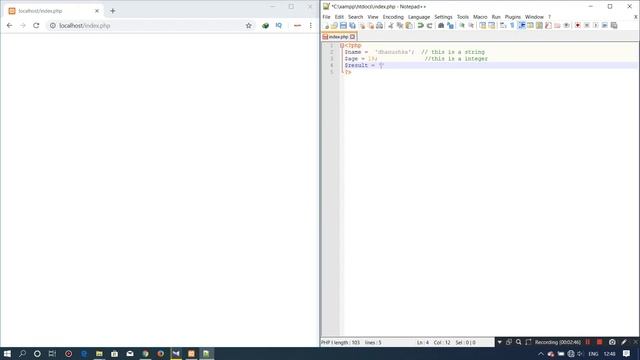Show hidden system tray icons
Screen dimensions: 640x360
[541, 354]
